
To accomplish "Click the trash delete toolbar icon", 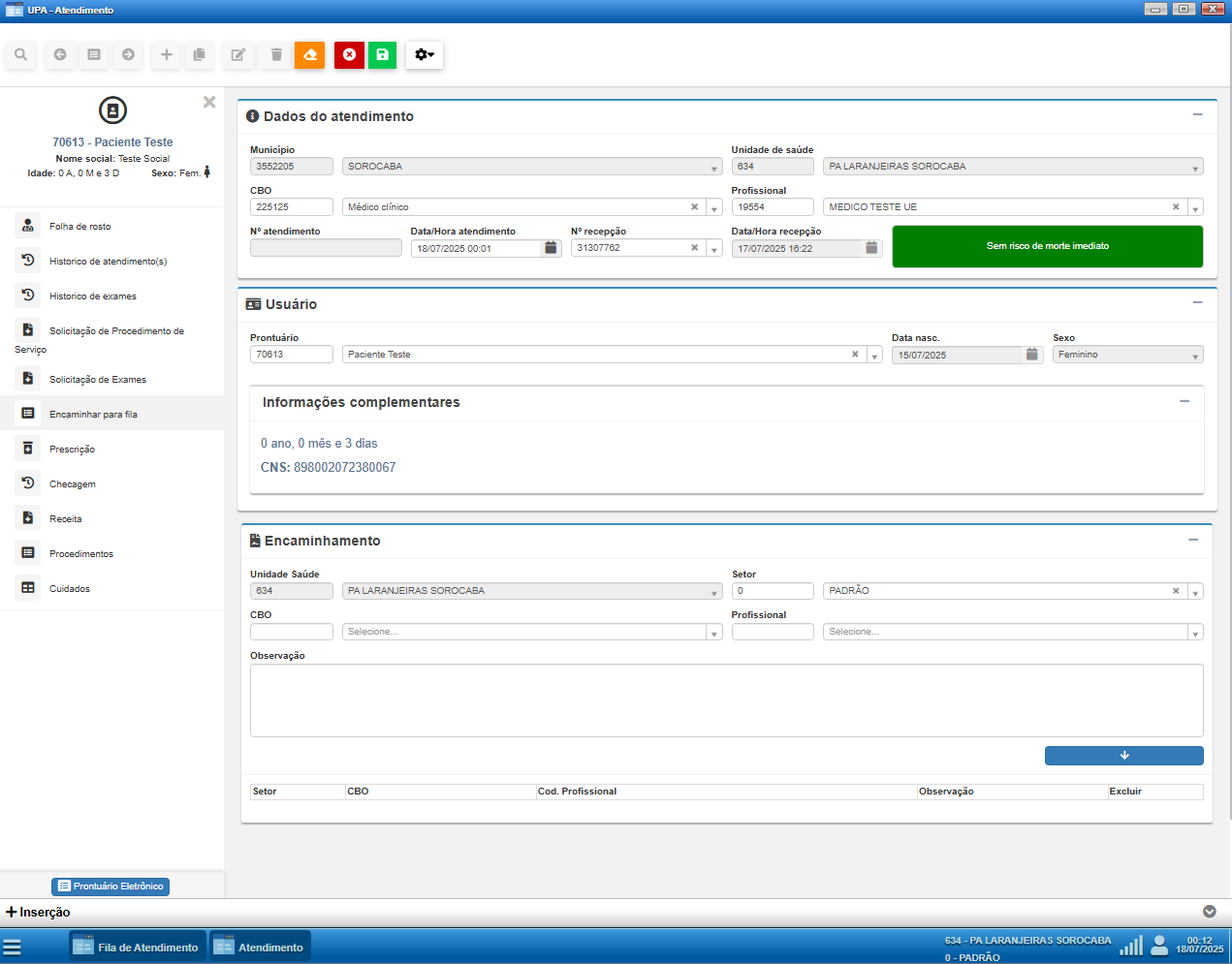I will [276, 55].
